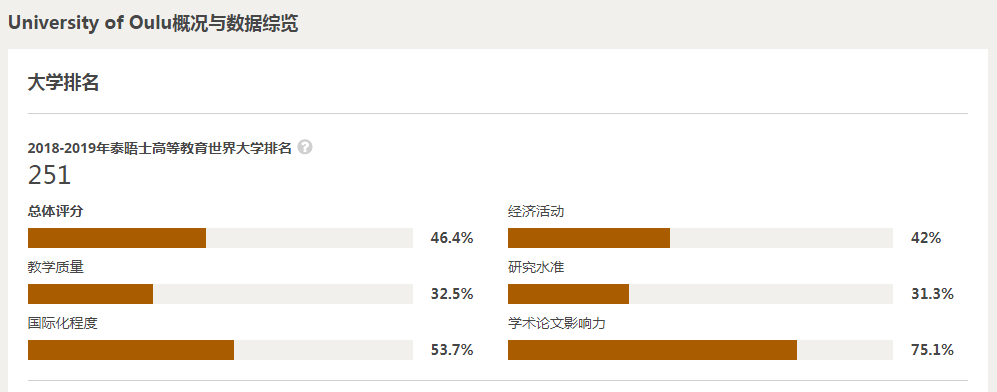Click the 42% industry income value

click(926, 238)
